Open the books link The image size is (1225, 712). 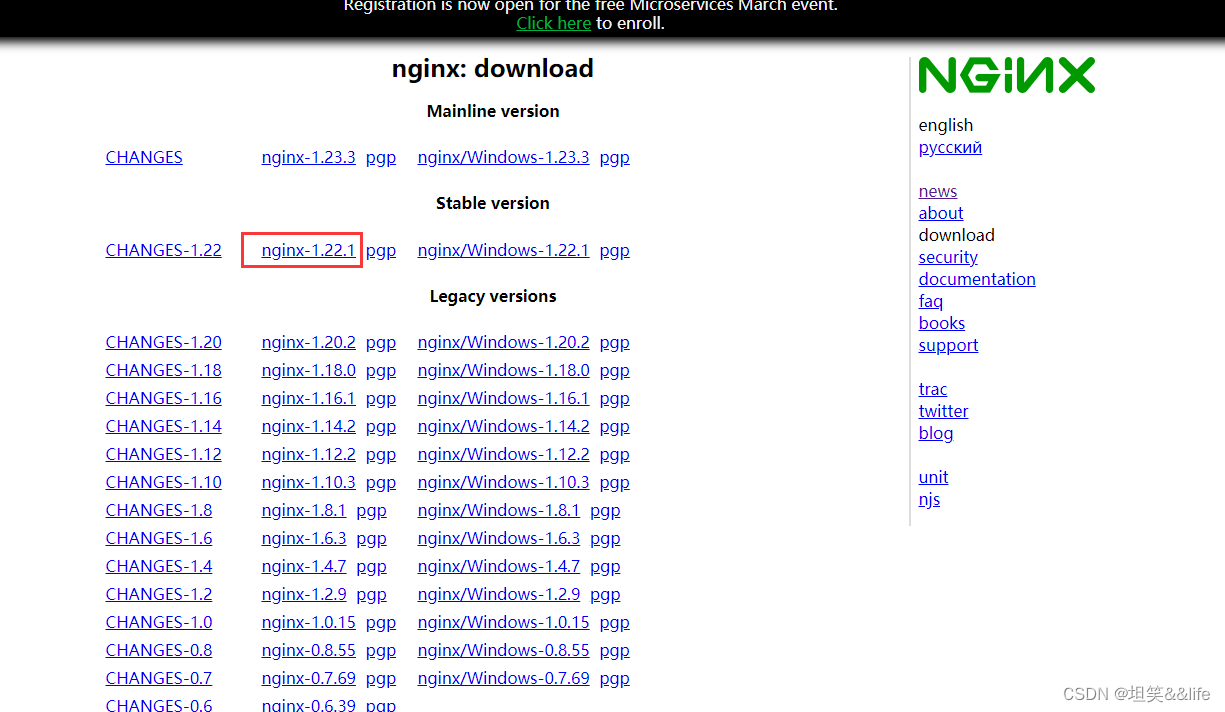(942, 323)
